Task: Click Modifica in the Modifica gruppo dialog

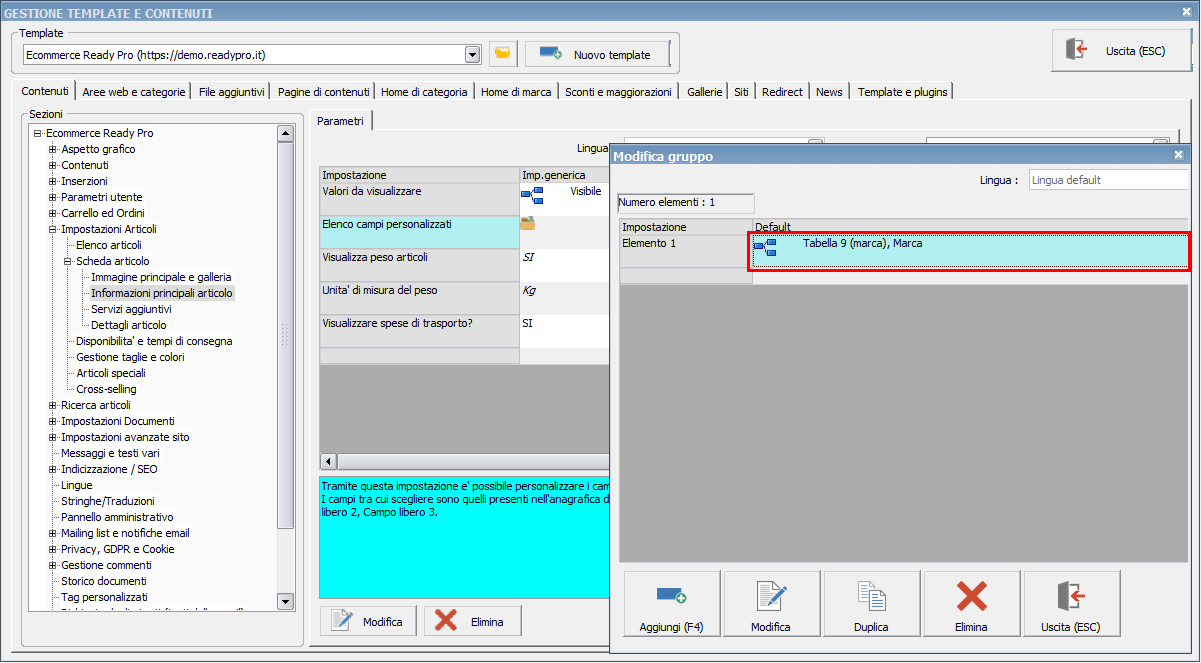Action: click(771, 604)
